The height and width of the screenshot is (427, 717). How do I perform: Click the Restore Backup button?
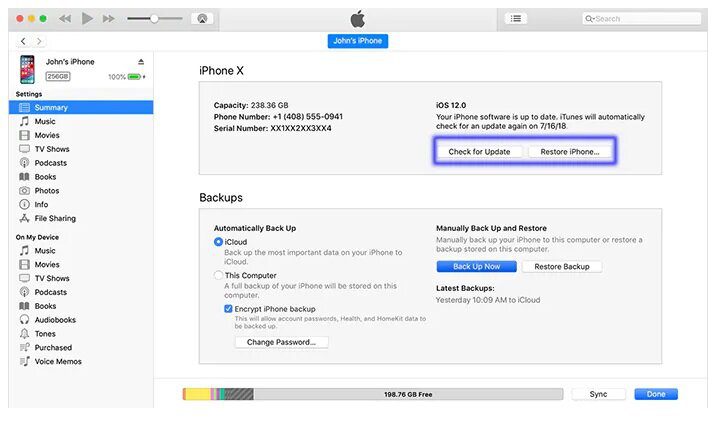(562, 267)
